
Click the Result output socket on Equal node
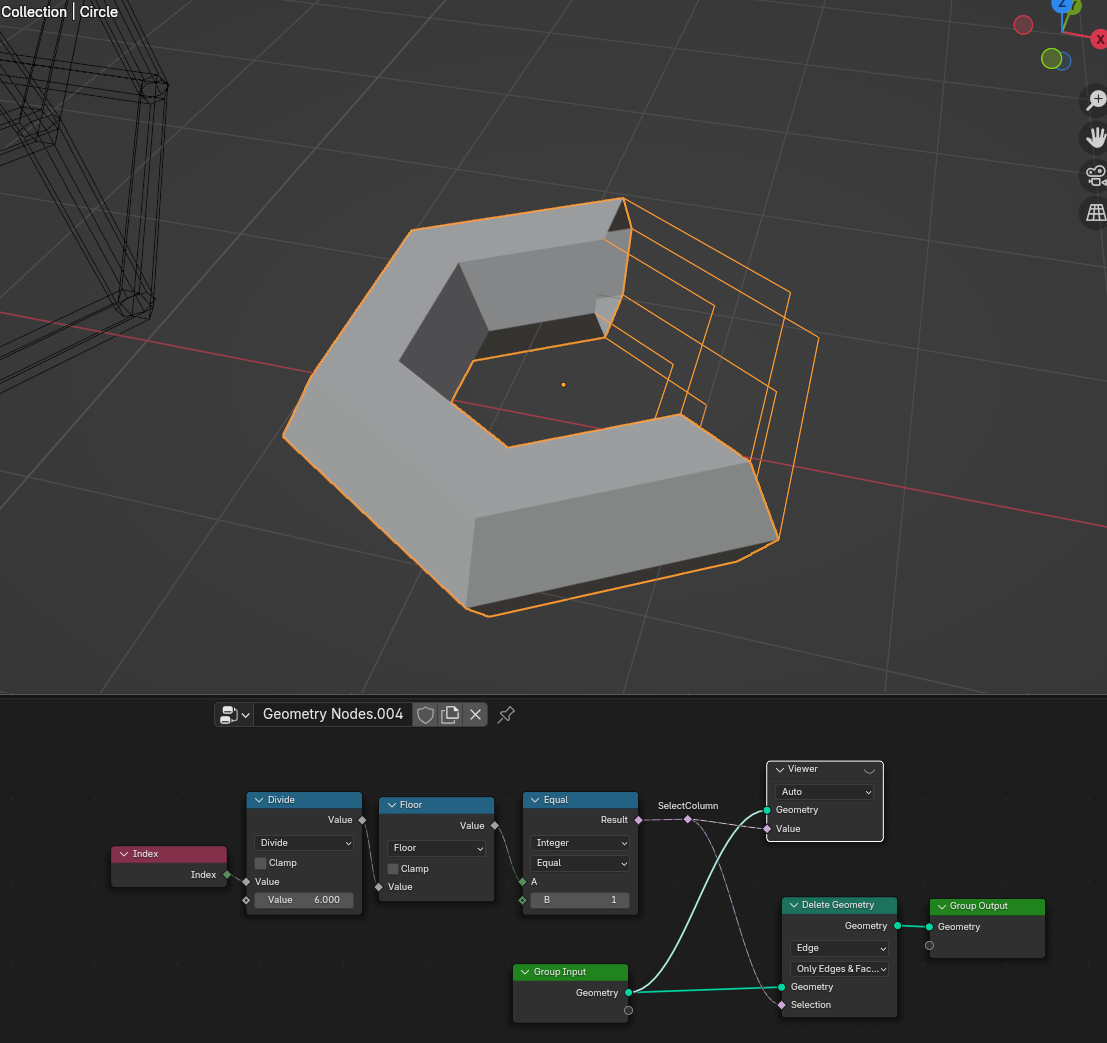point(638,820)
